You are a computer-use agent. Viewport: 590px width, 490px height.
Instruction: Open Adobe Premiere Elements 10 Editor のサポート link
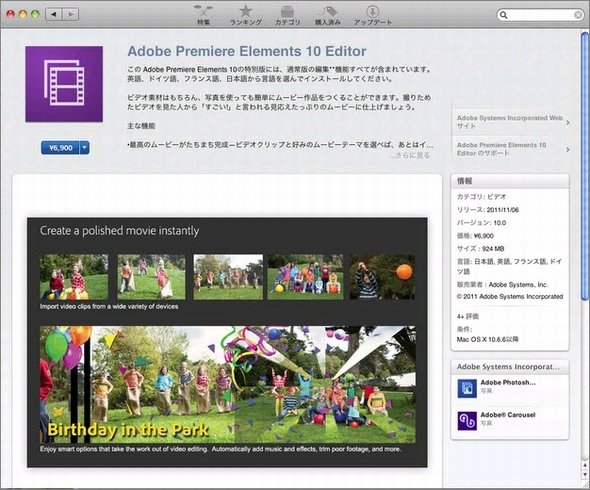pos(501,149)
